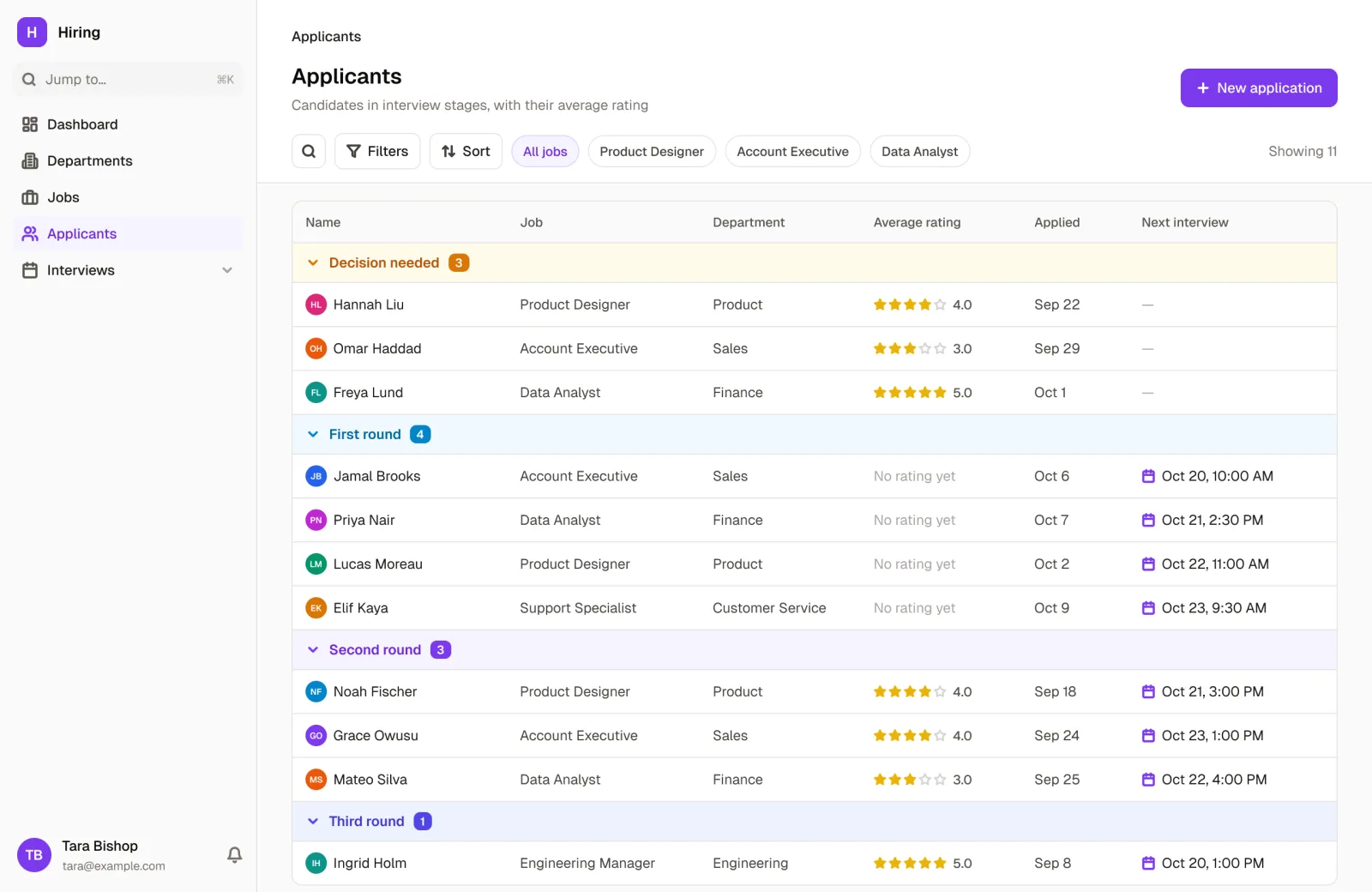Click the Name column header
This screenshot has height=892, width=1372.
coord(323,222)
